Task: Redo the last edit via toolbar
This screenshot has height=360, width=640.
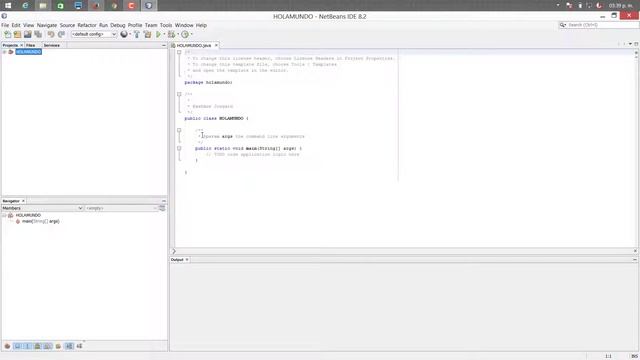Action: [61, 35]
